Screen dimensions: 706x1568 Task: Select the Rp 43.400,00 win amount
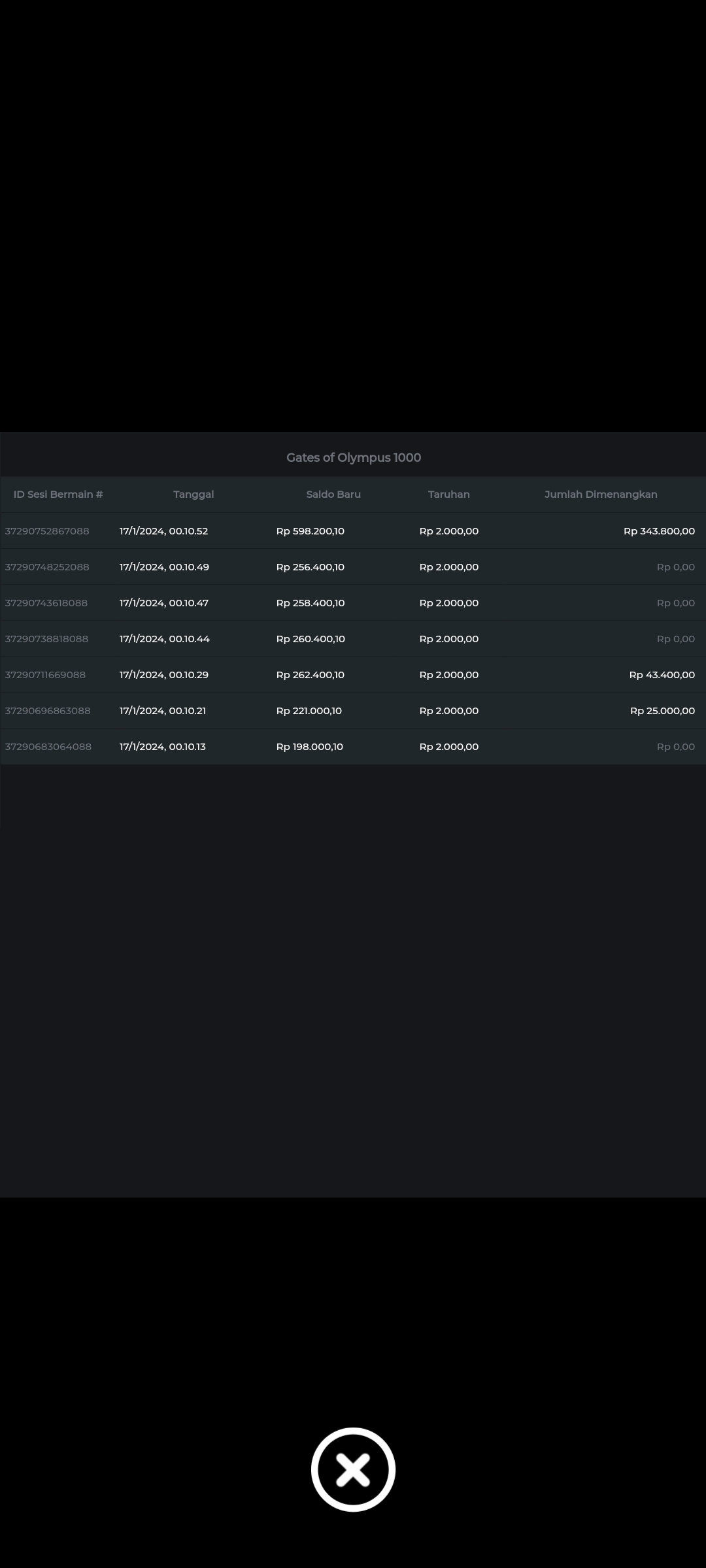pos(662,675)
